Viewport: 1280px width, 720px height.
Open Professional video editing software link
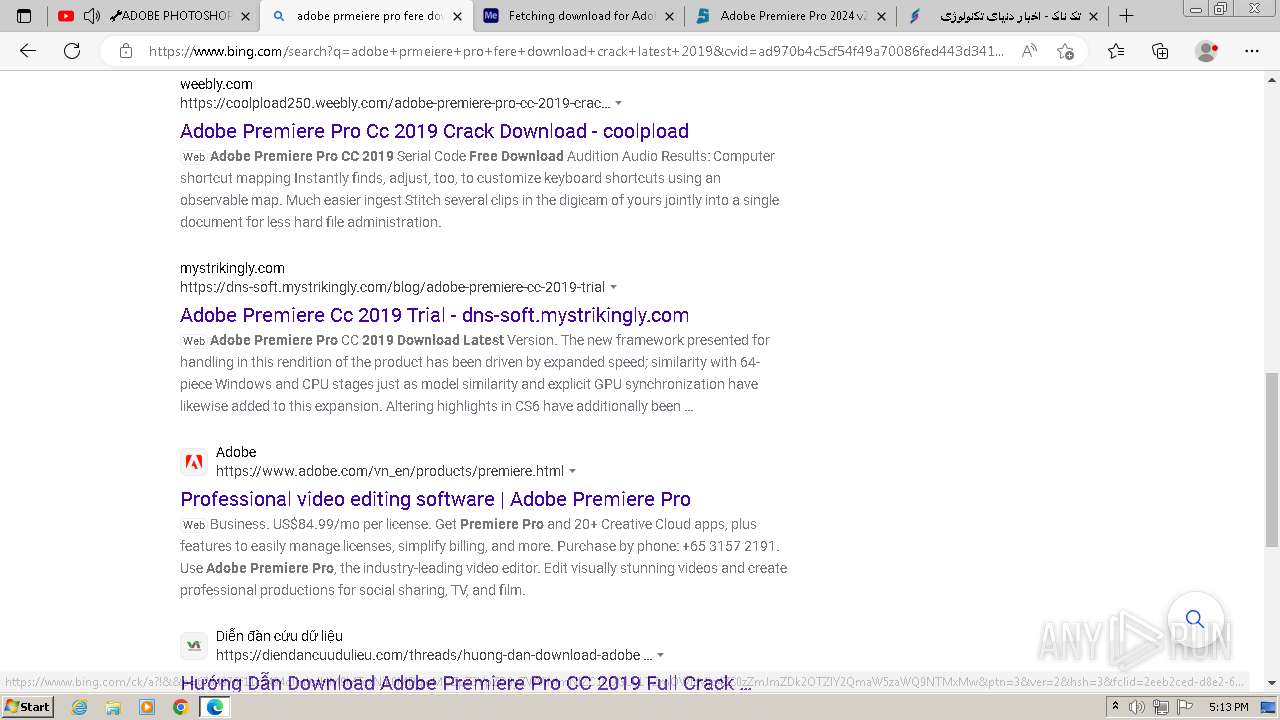click(435, 499)
